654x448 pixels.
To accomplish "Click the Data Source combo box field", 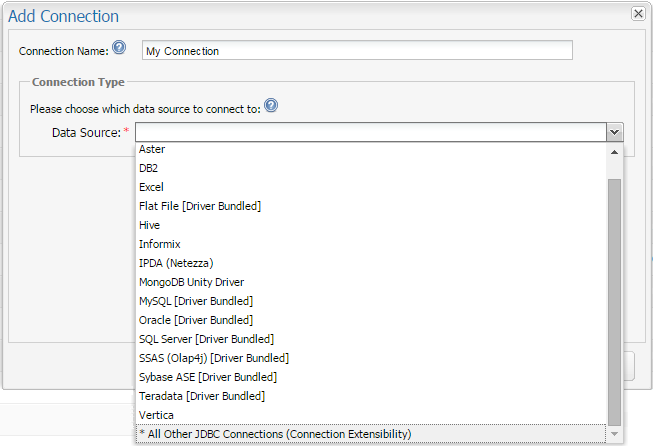I will click(x=370, y=132).
